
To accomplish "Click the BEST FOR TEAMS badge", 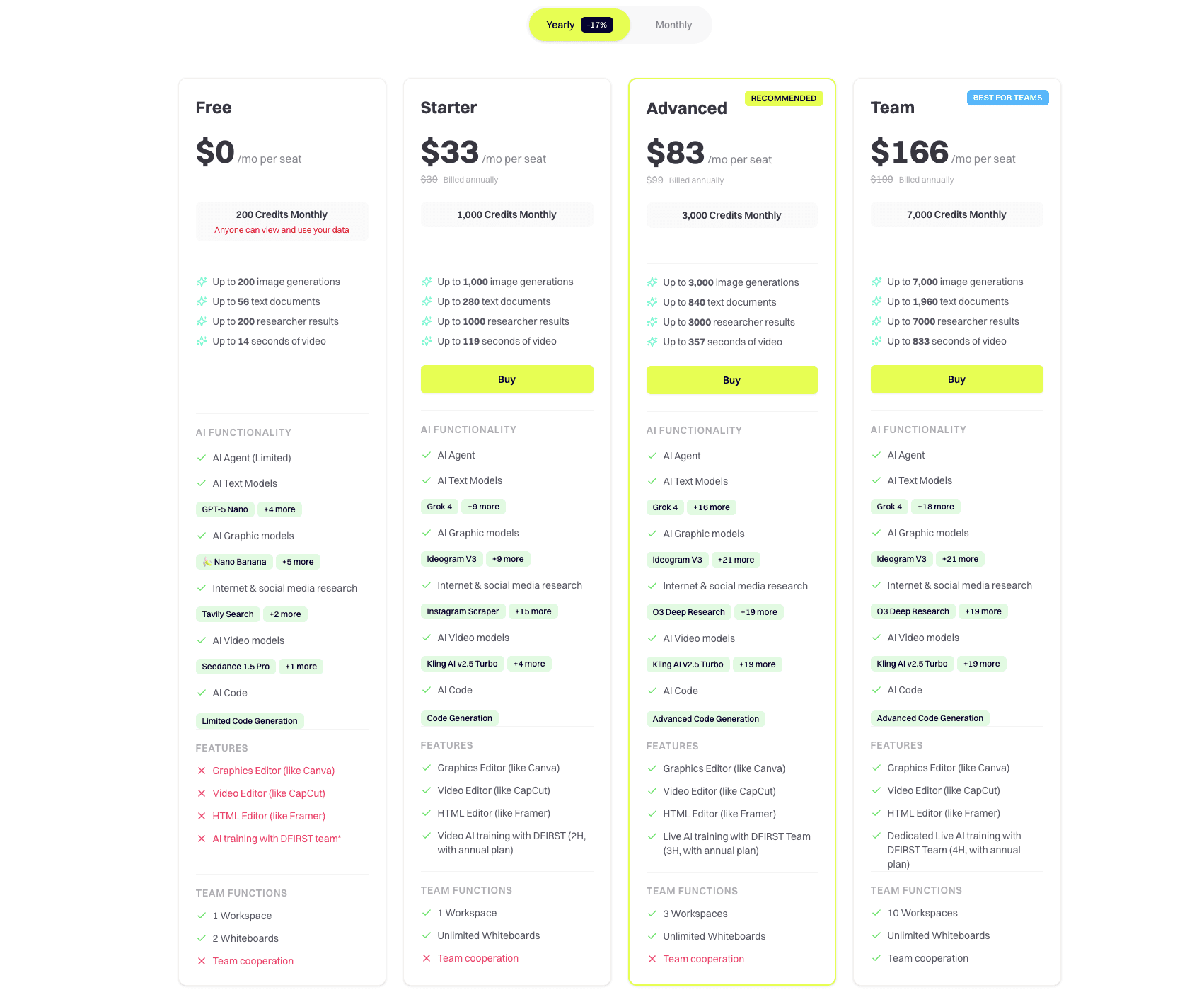I will point(1007,98).
